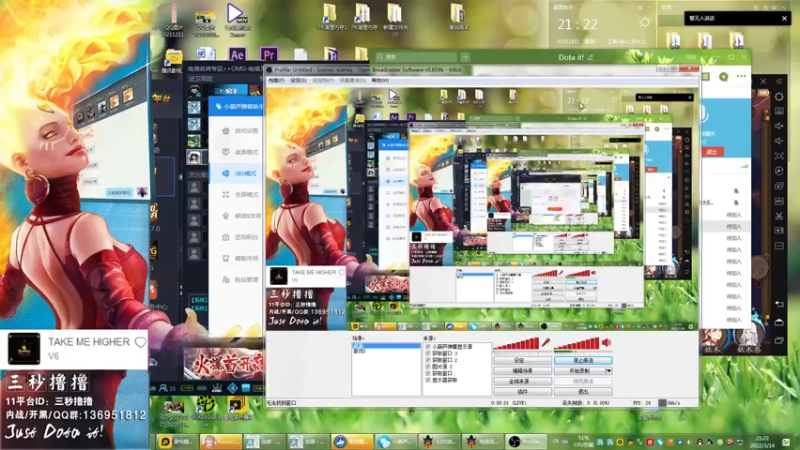Click the 设定 button in main OBS controls
800x450 pixels.
pos(522,360)
